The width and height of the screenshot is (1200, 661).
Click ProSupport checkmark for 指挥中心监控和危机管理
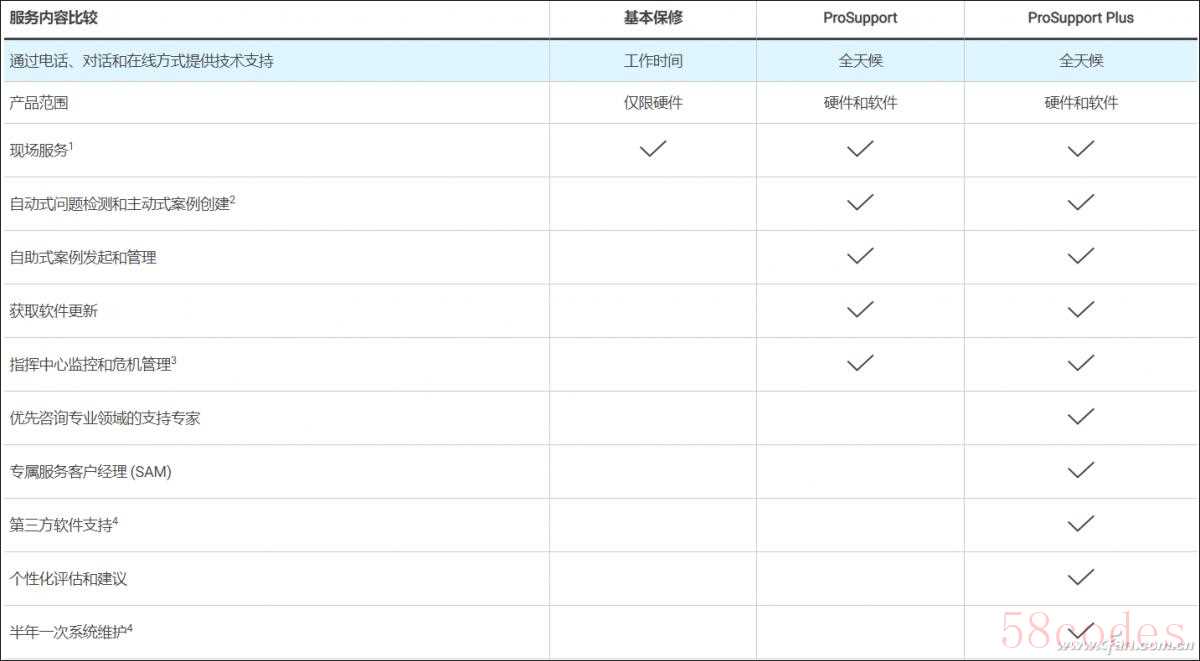860,363
